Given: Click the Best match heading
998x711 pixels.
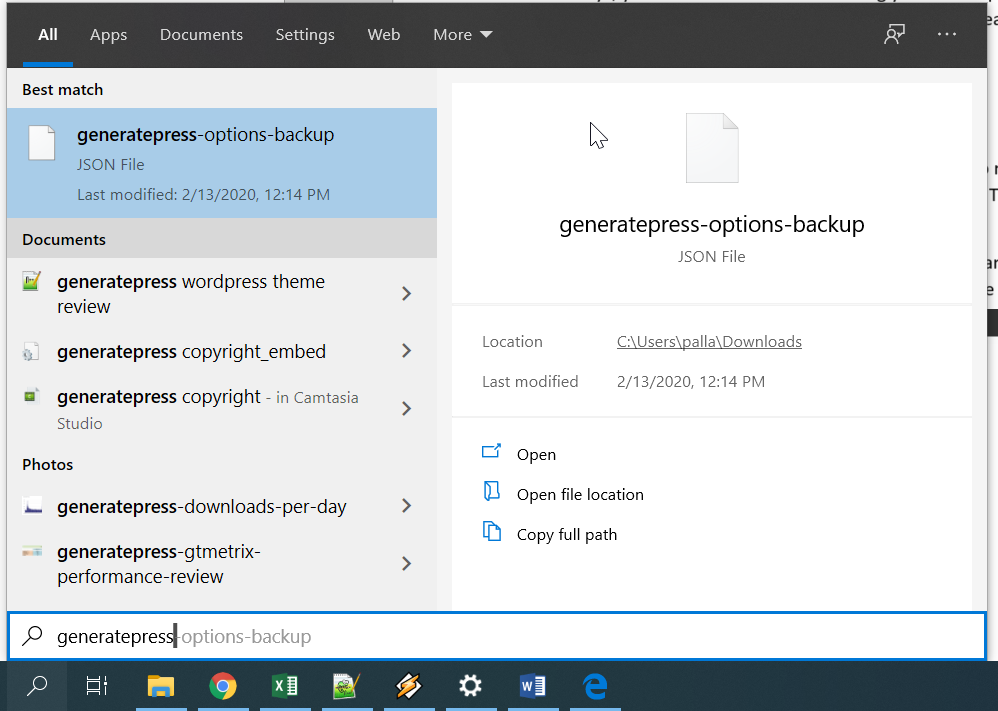Looking at the screenshot, I should coord(62,90).
